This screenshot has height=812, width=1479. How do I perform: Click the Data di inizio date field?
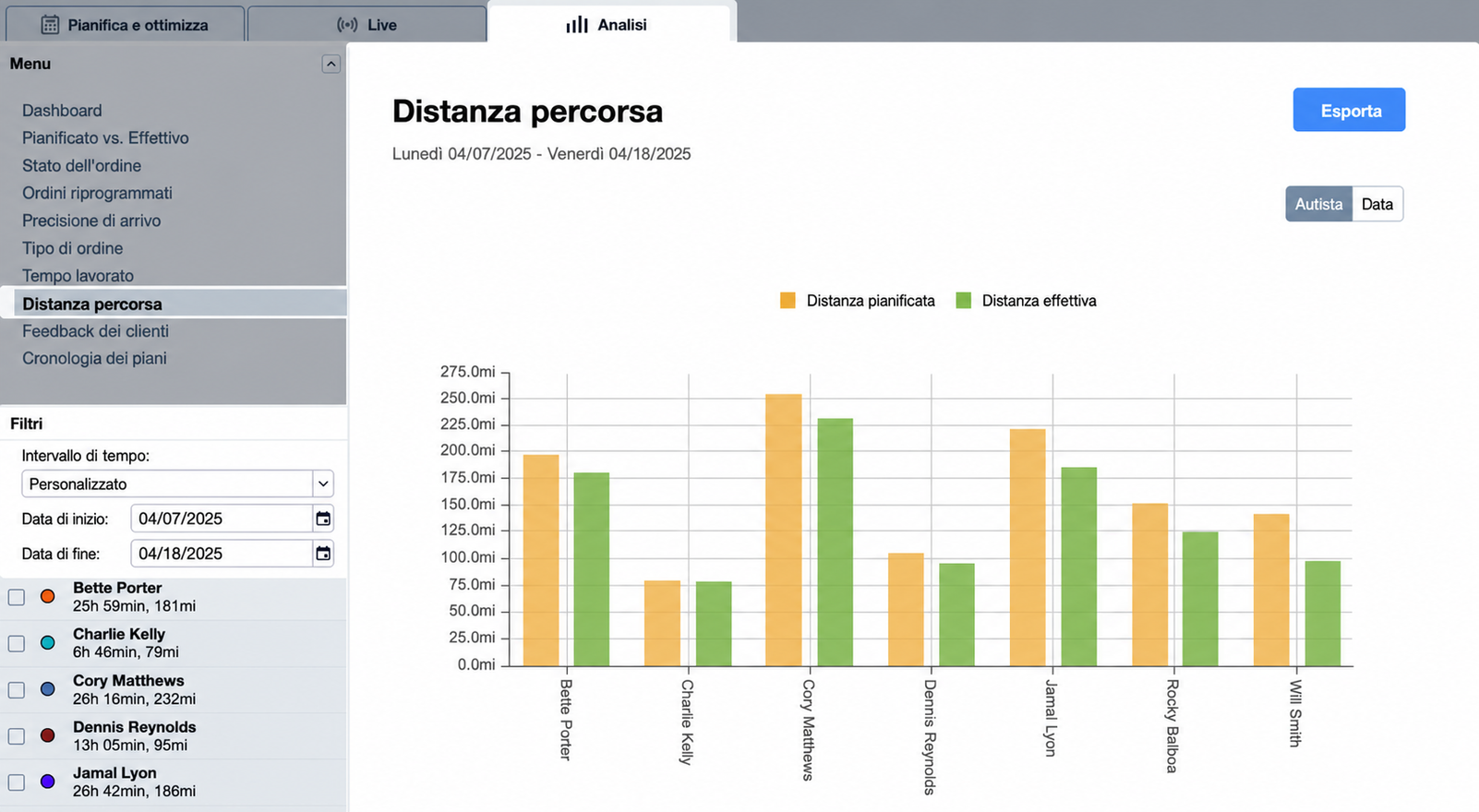(222, 519)
